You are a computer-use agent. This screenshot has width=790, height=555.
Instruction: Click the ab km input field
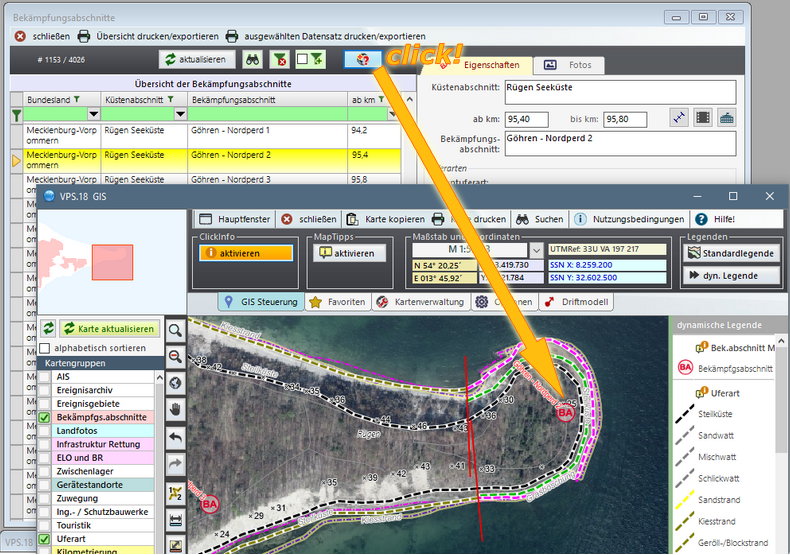pyautogui.click(x=526, y=119)
